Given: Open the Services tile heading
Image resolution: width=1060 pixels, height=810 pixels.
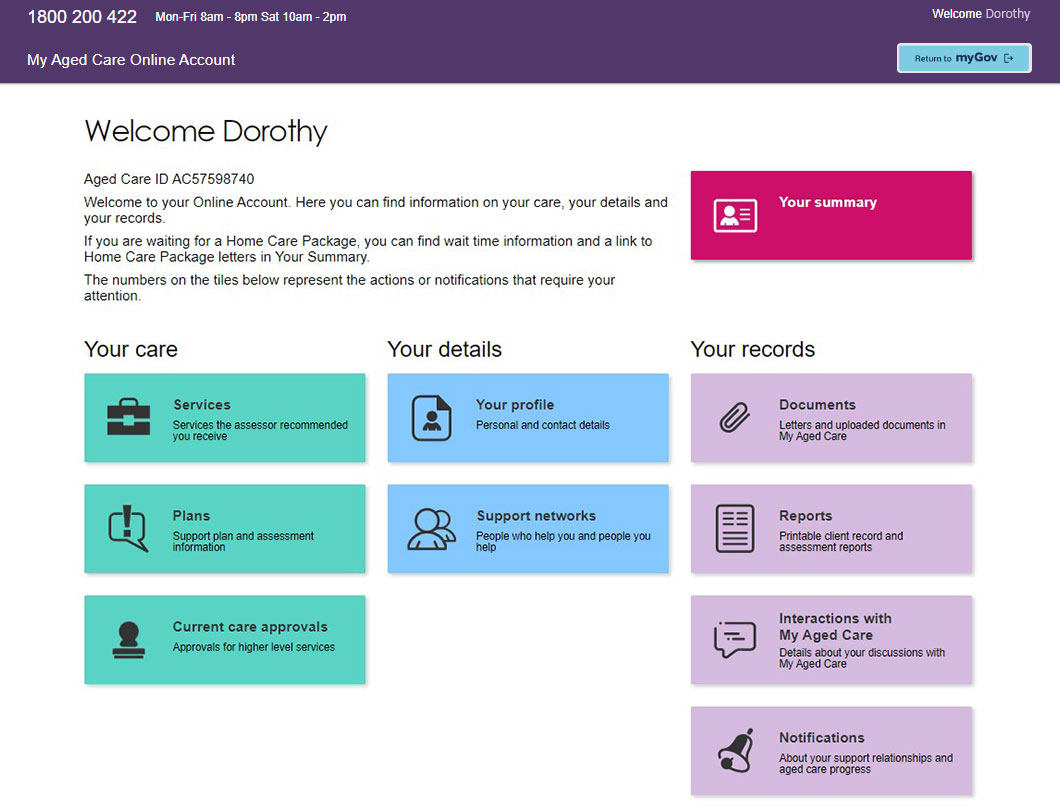Looking at the screenshot, I should point(201,404).
